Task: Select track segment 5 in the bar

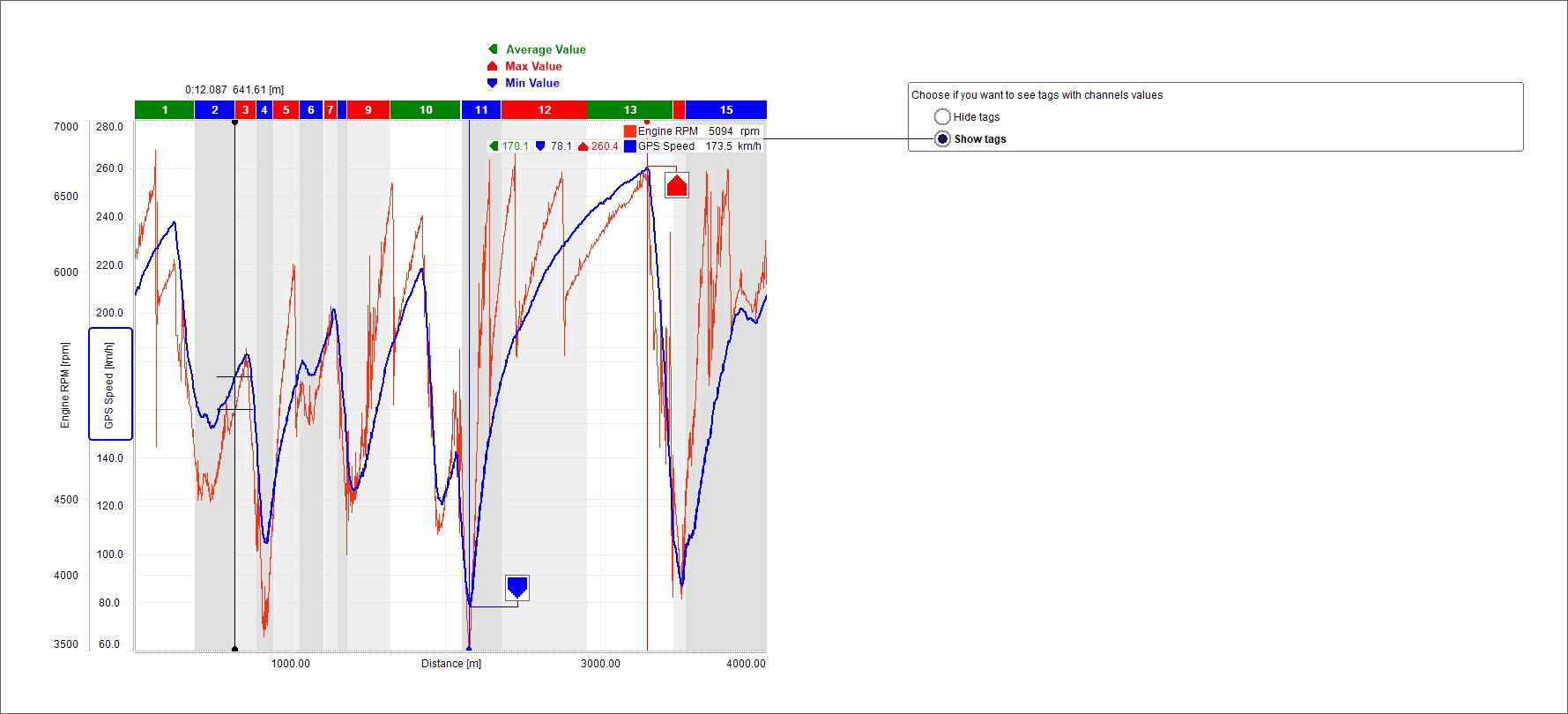Action: coord(286,109)
